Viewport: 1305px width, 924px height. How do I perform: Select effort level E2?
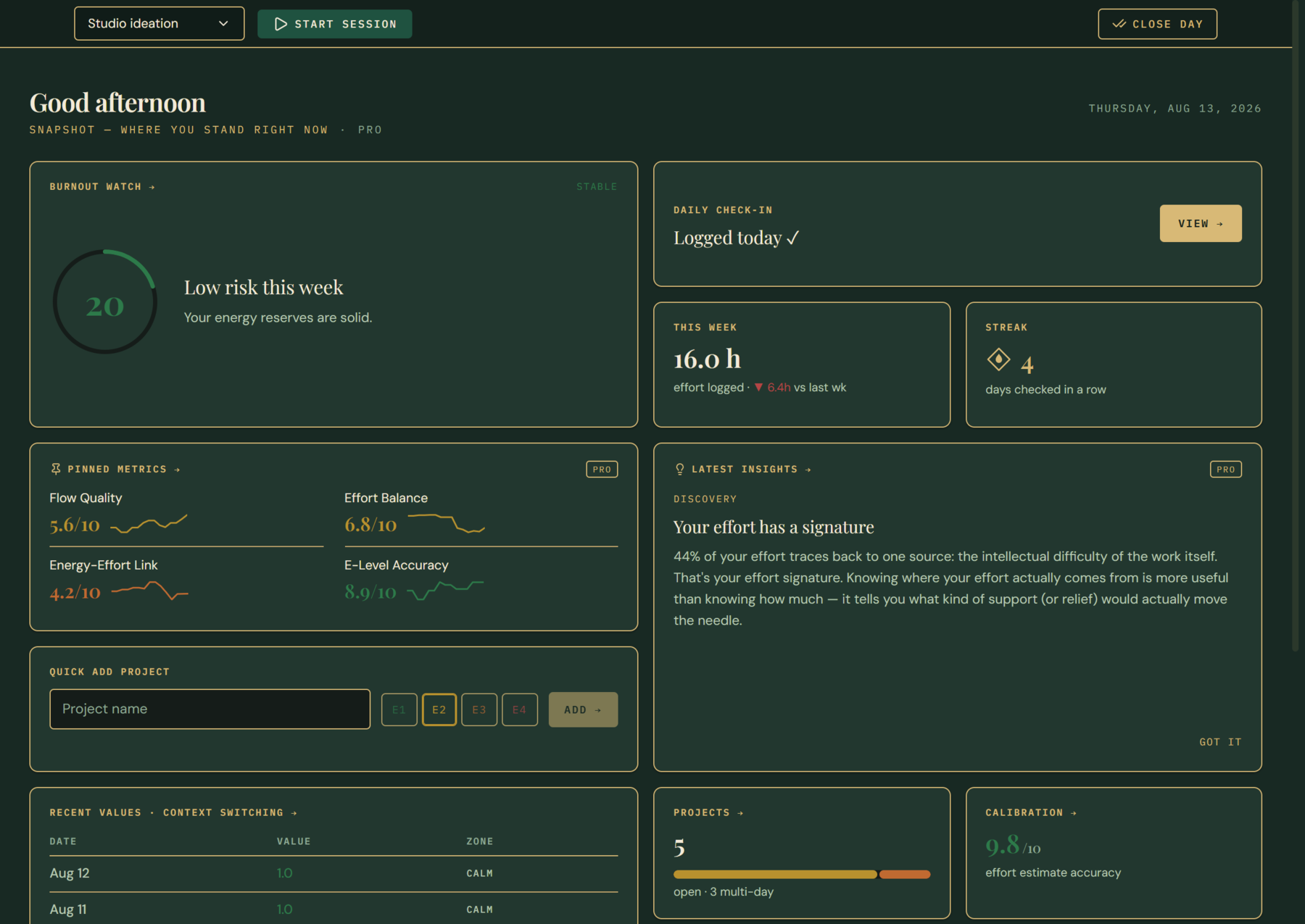(439, 709)
